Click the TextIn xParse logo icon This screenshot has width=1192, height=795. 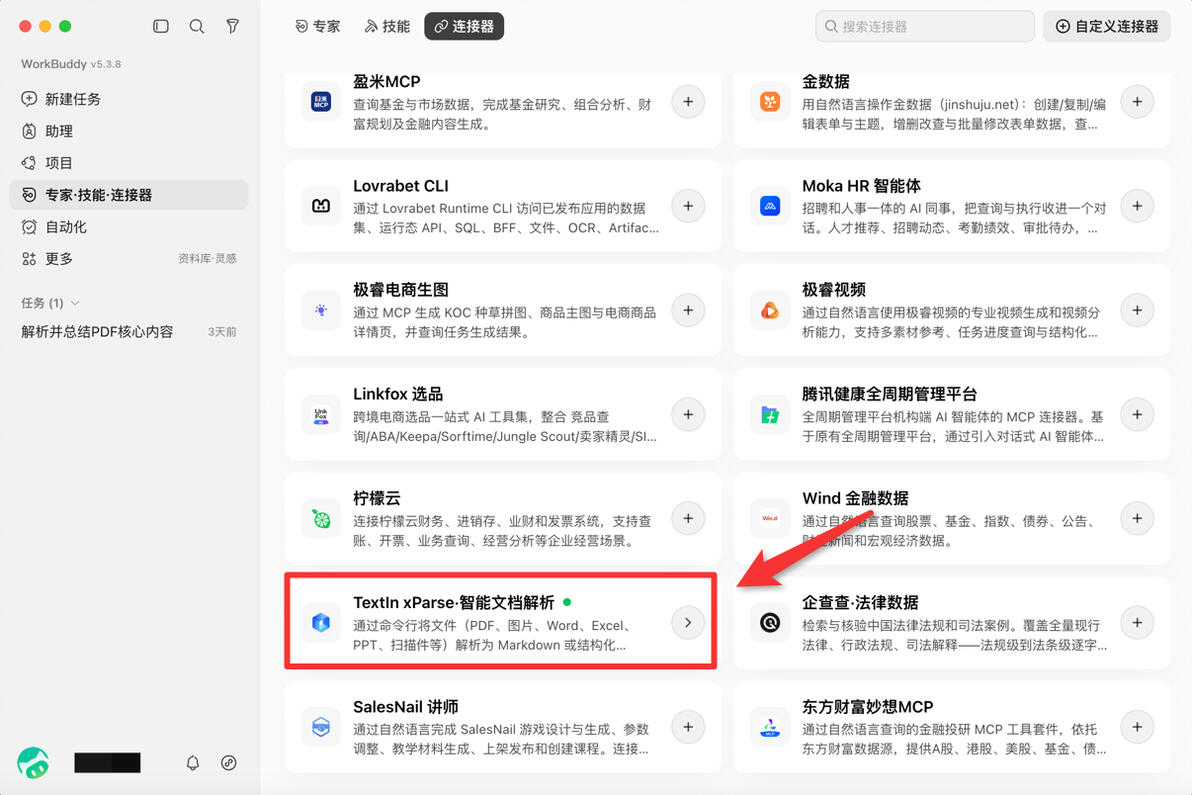pos(321,622)
